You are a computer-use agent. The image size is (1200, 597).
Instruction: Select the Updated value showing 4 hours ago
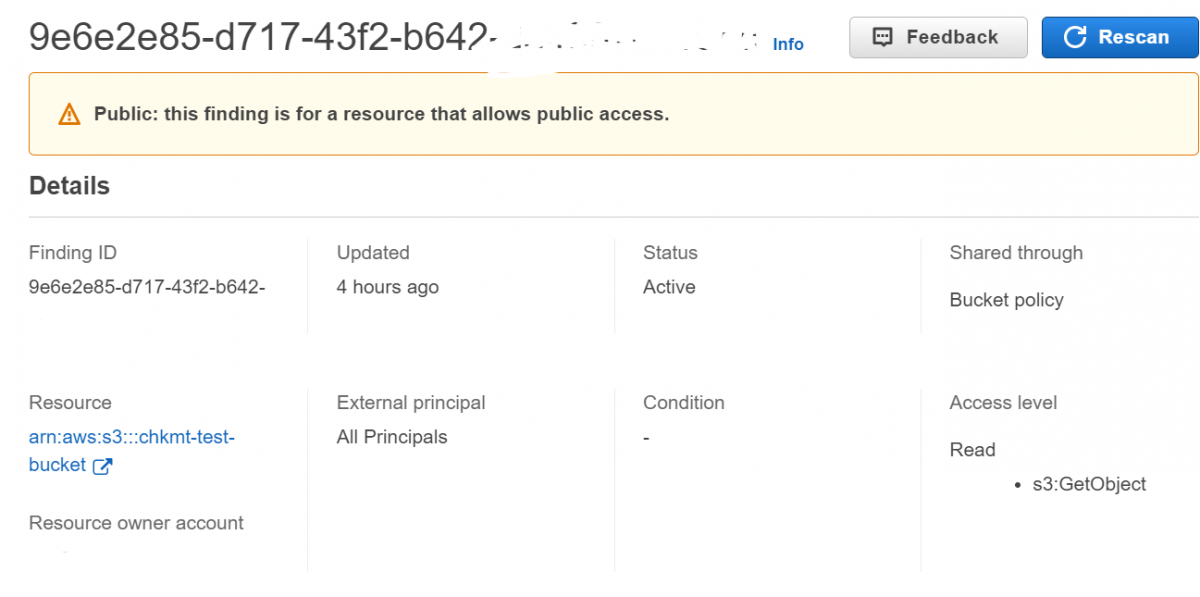[386, 287]
